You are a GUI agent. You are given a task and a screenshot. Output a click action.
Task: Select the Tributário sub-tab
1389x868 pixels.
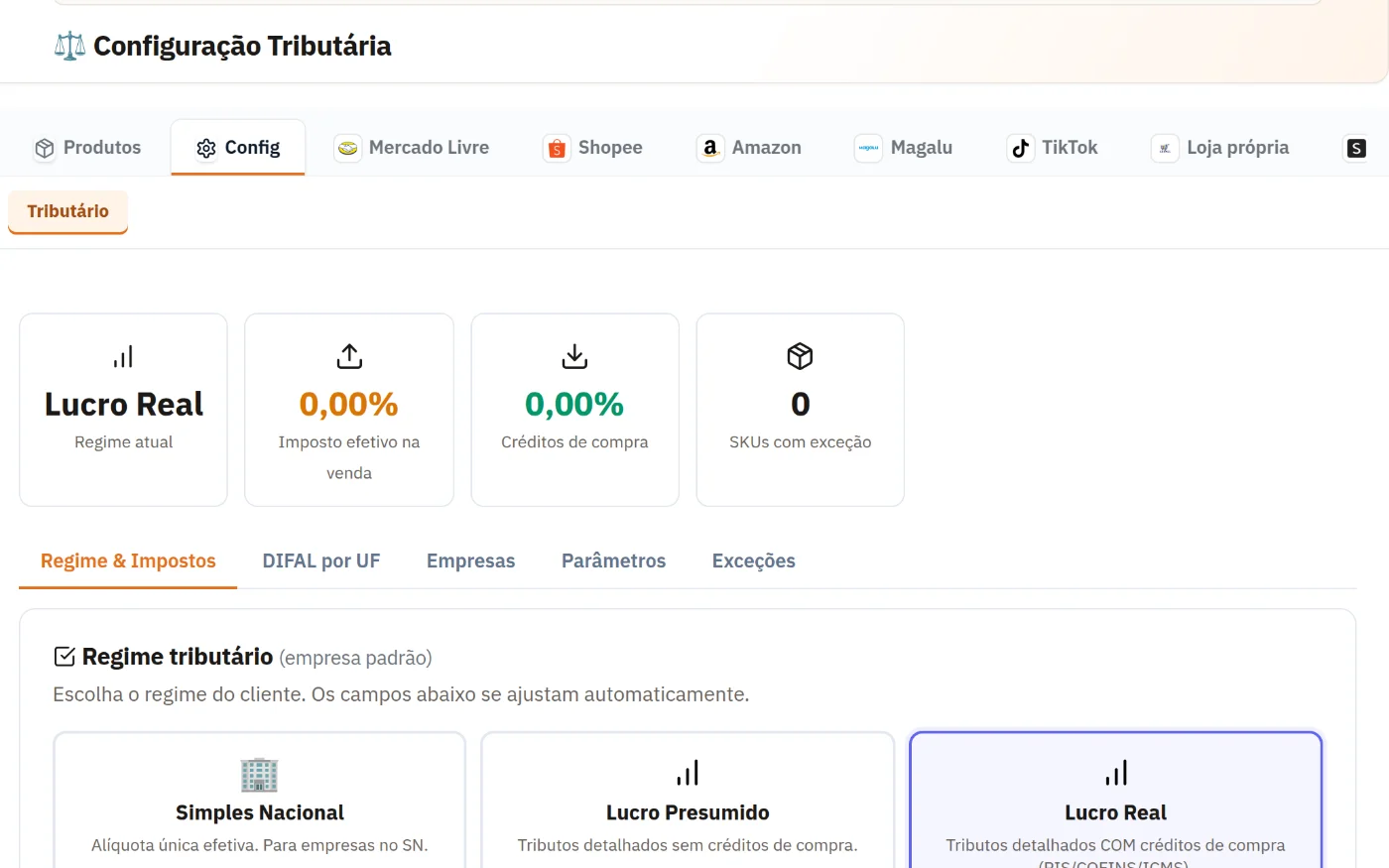point(67,211)
